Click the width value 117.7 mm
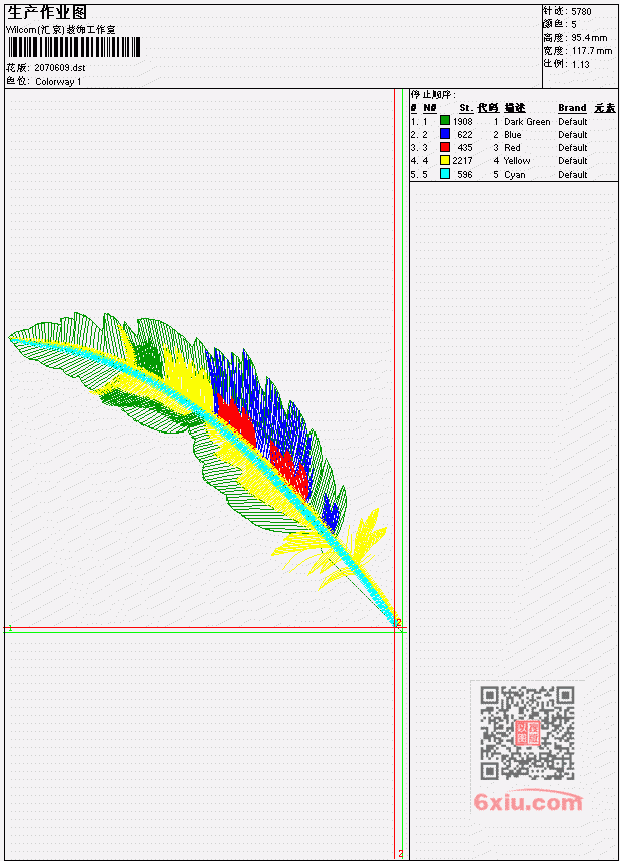Screen dimensions: 620x861 click(592, 51)
